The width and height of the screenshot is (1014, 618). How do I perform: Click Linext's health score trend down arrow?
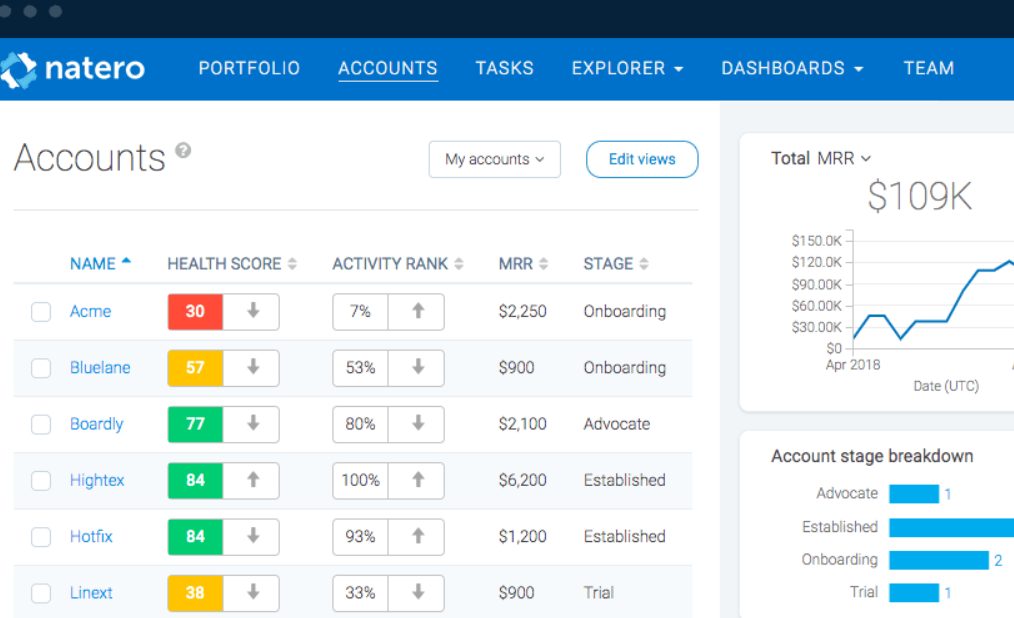click(253, 592)
